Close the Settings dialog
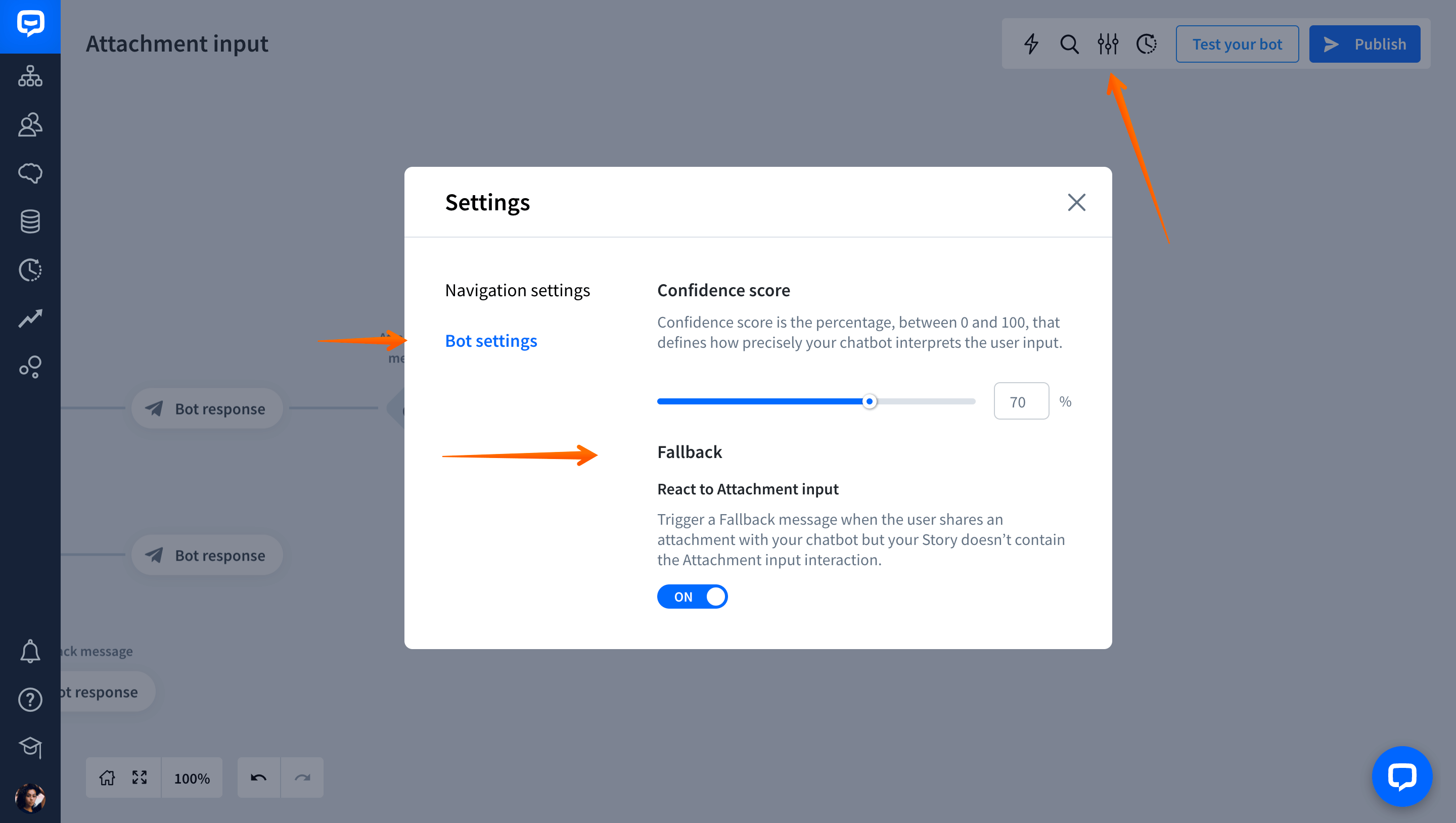 (x=1076, y=202)
